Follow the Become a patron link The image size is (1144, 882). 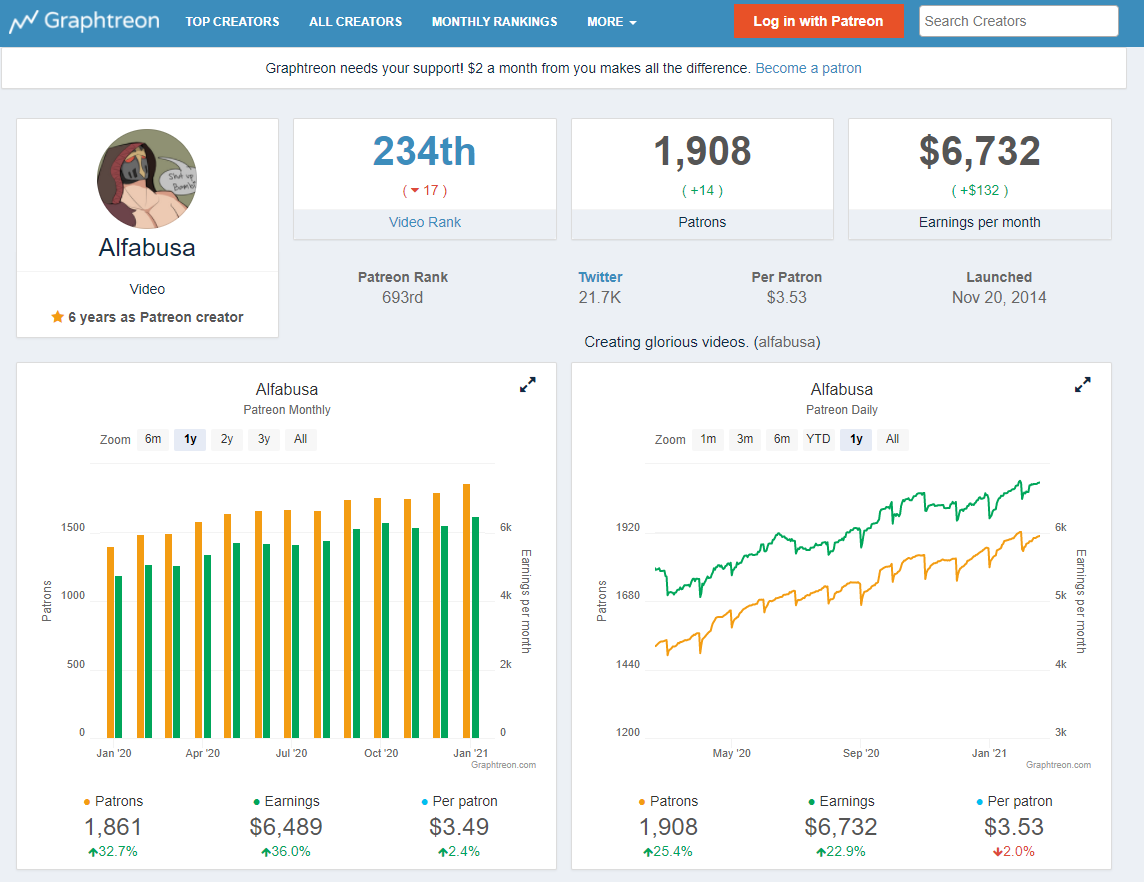808,68
